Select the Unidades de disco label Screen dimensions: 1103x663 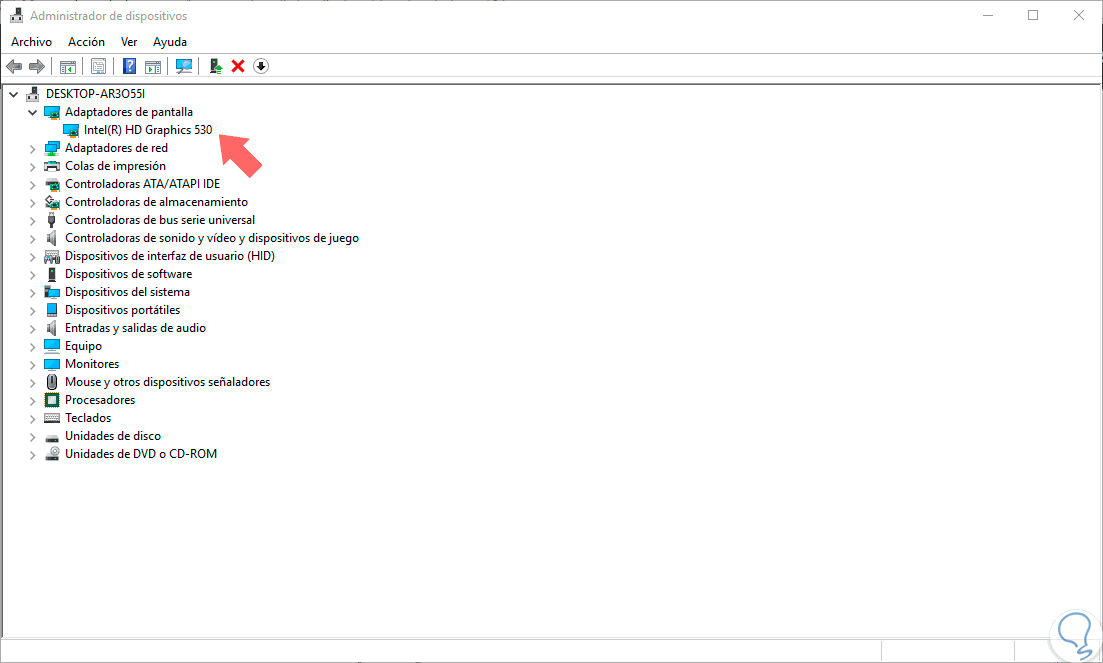coord(113,436)
